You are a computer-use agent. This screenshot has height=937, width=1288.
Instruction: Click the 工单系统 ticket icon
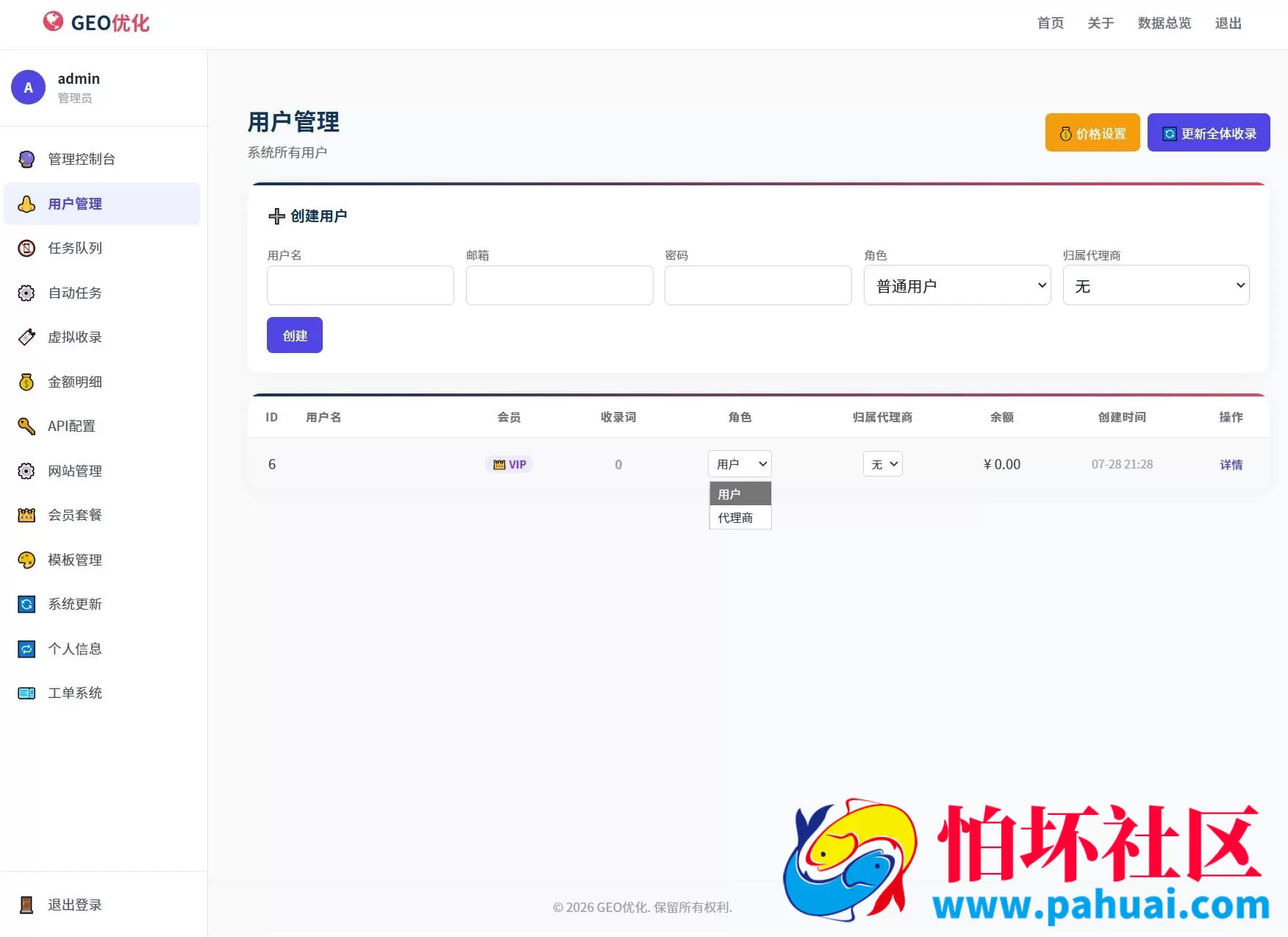[x=26, y=693]
